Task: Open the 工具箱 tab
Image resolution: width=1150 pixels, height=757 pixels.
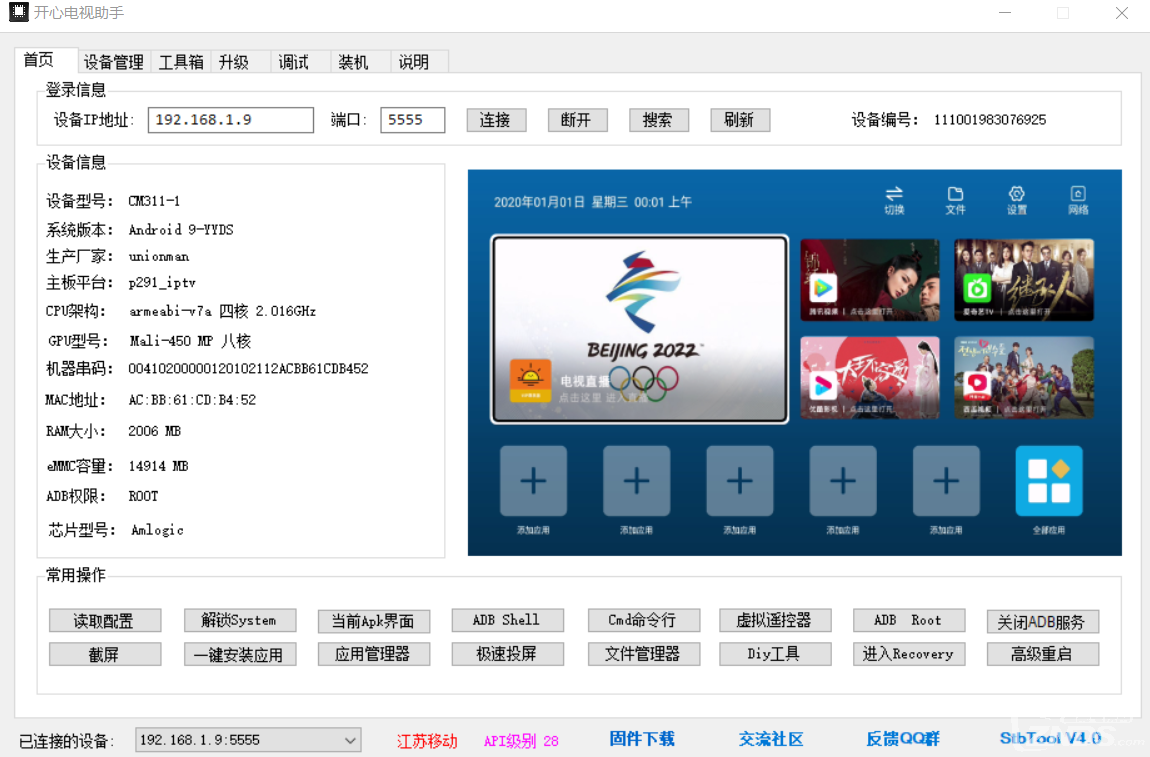Action: point(181,62)
